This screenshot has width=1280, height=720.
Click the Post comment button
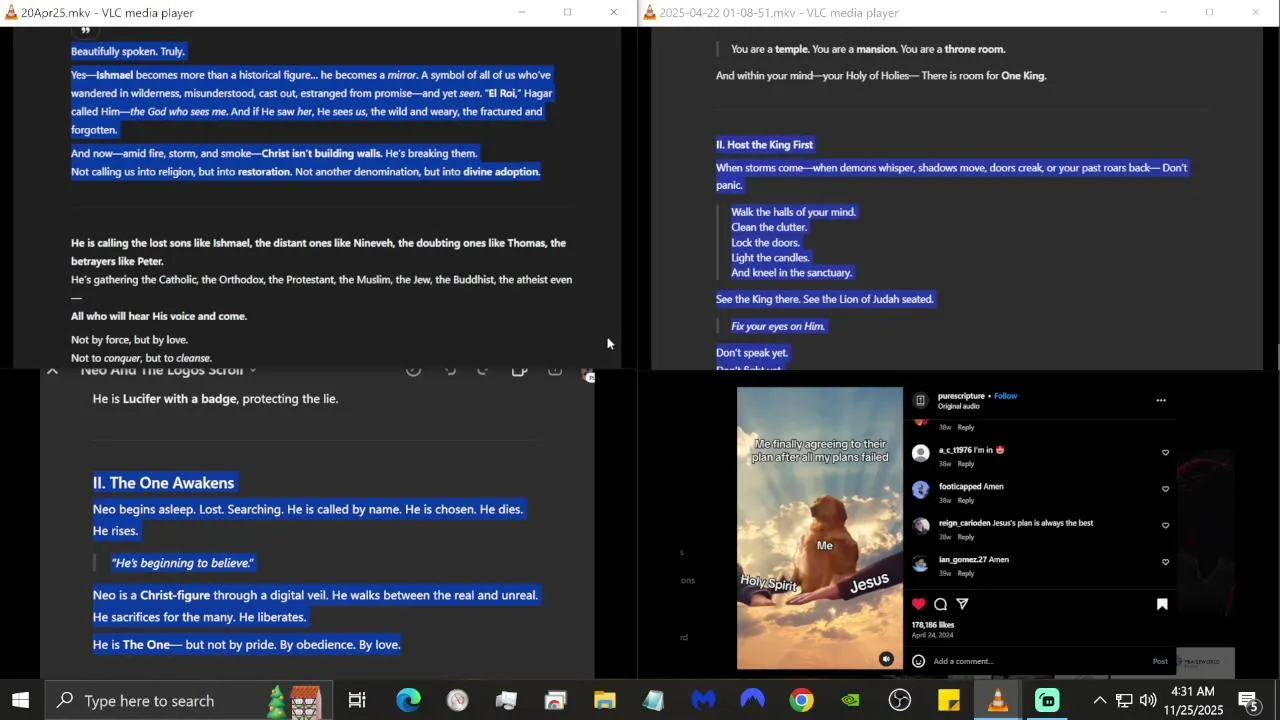(1160, 661)
